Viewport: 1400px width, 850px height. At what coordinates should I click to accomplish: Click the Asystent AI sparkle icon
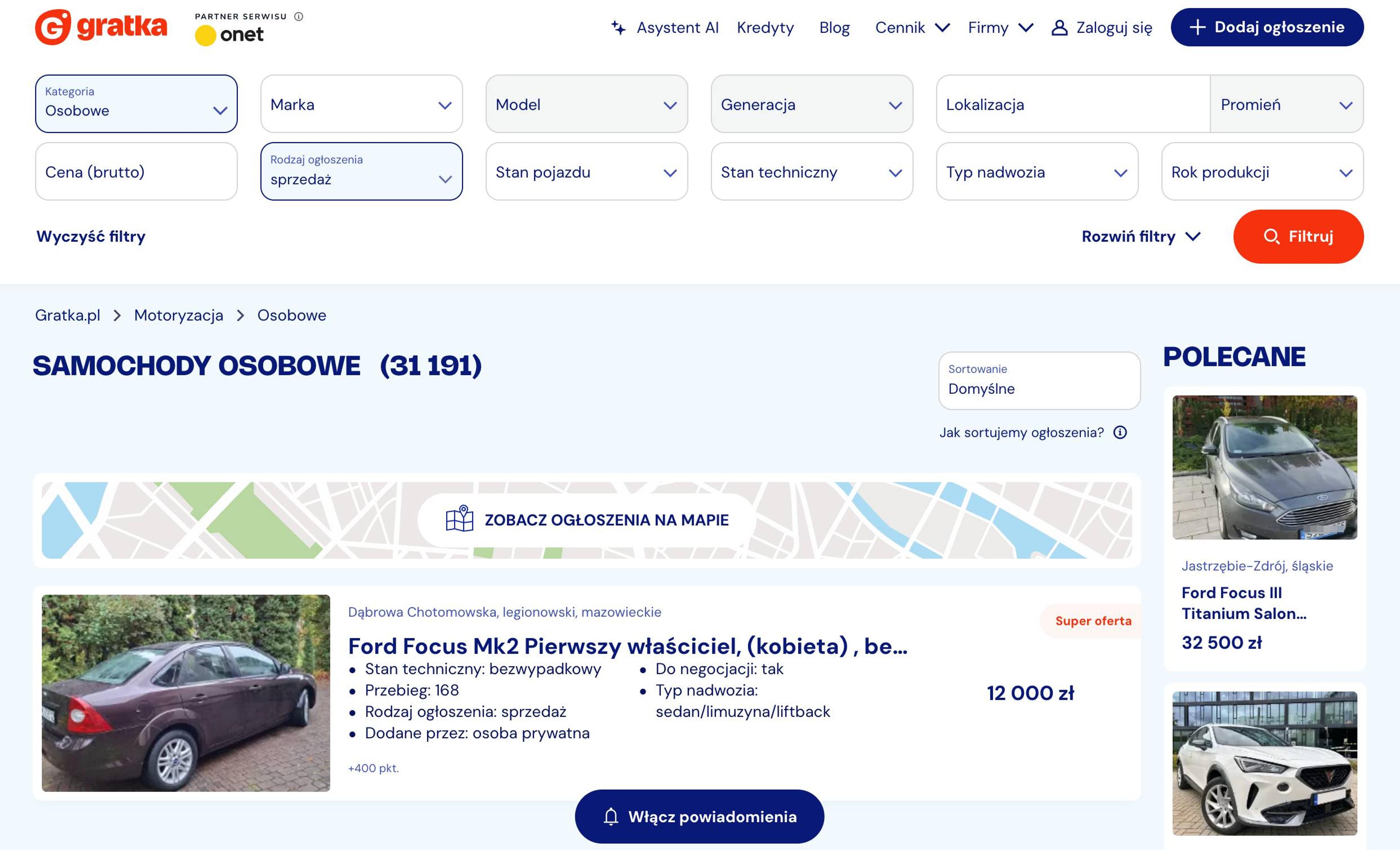tap(619, 27)
